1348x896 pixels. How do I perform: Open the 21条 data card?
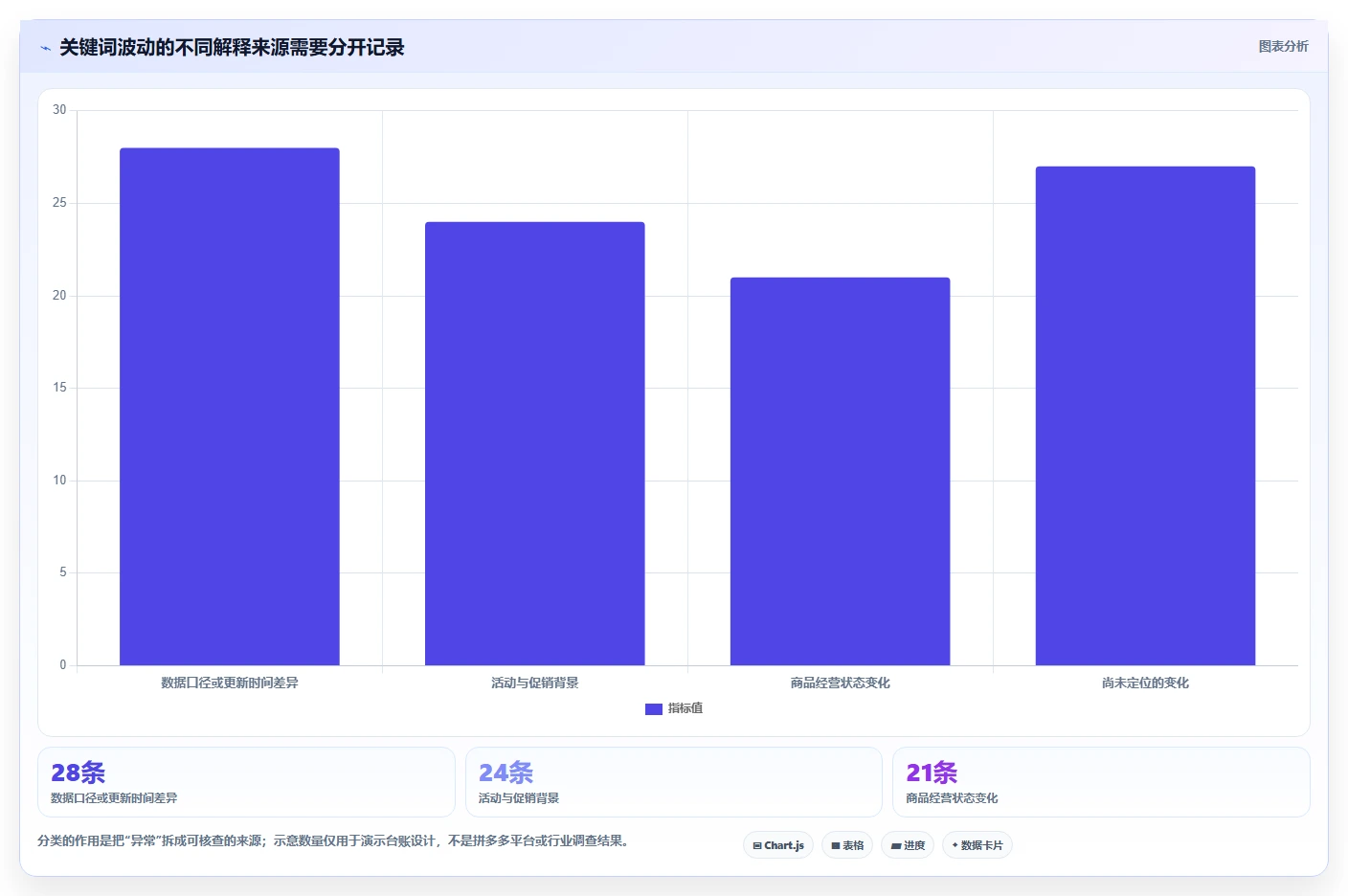pyautogui.click(x=1101, y=782)
